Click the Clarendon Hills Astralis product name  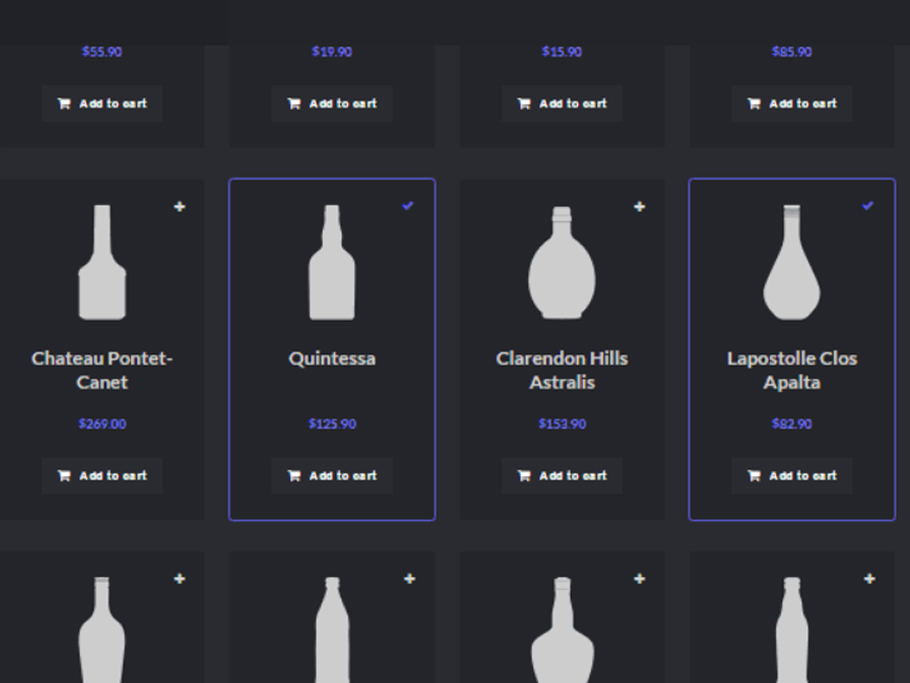(x=562, y=370)
